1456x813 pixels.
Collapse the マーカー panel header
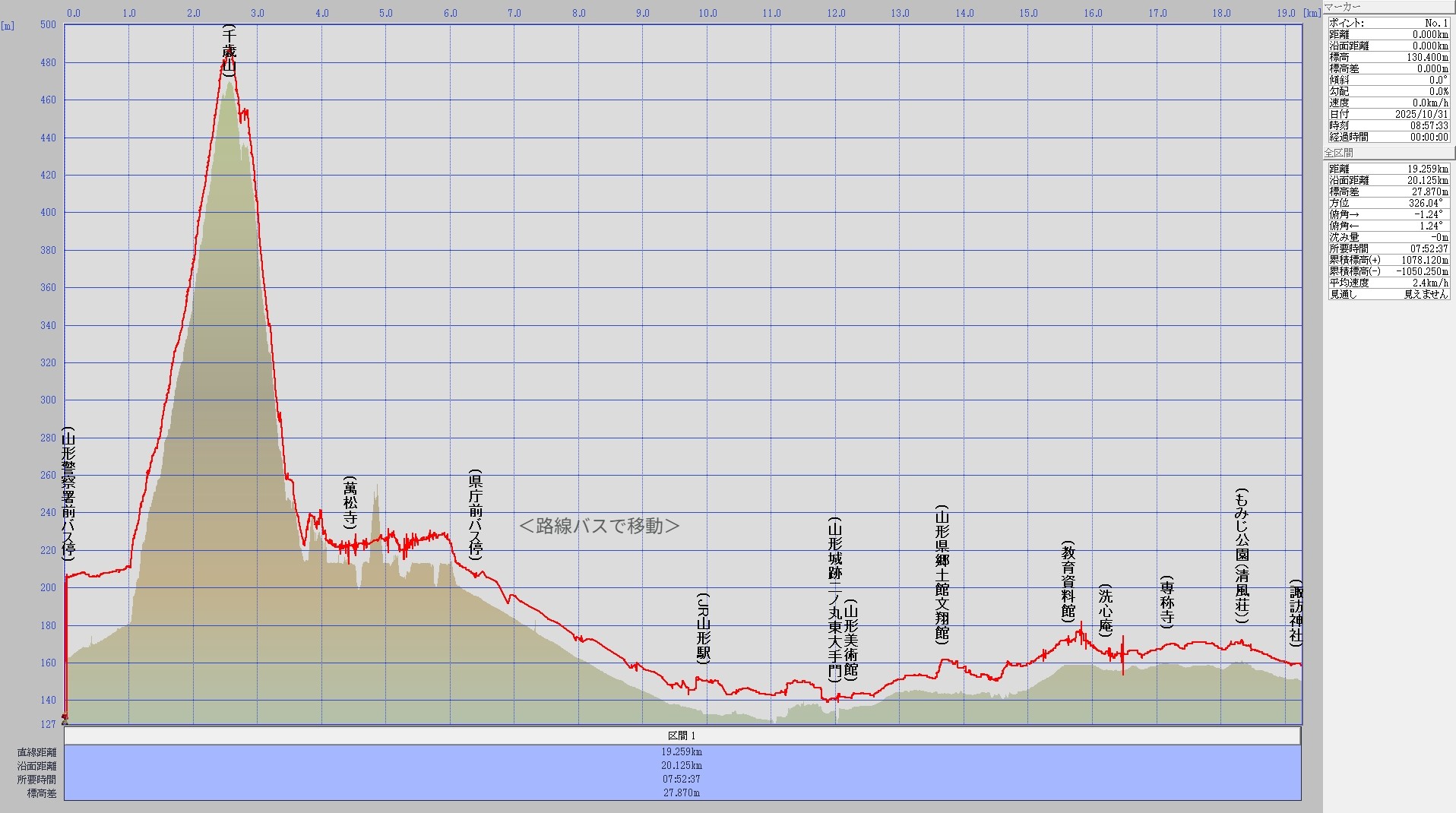click(x=1388, y=7)
